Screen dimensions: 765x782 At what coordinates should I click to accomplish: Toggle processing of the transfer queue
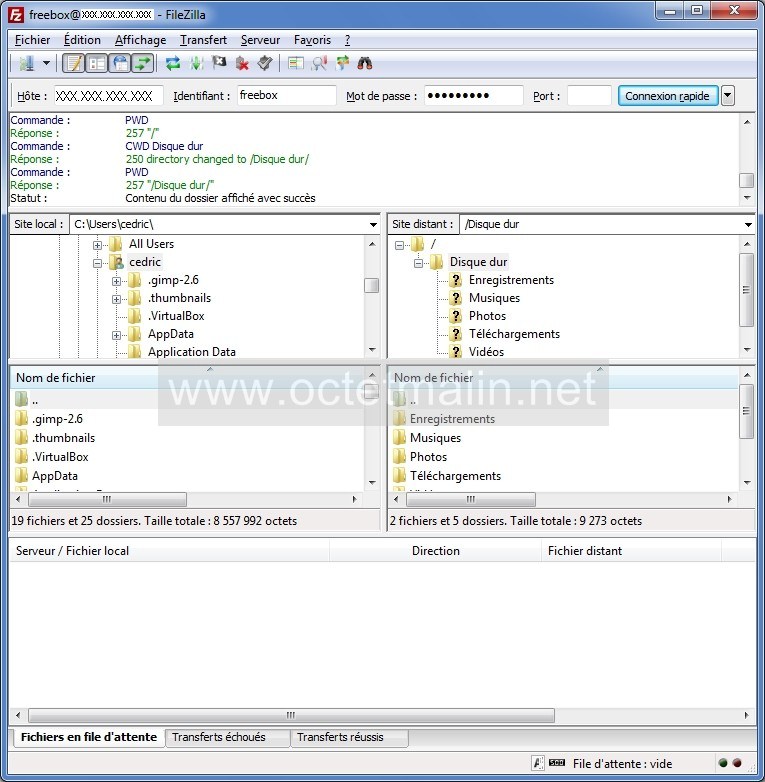pyautogui.click(x=196, y=63)
